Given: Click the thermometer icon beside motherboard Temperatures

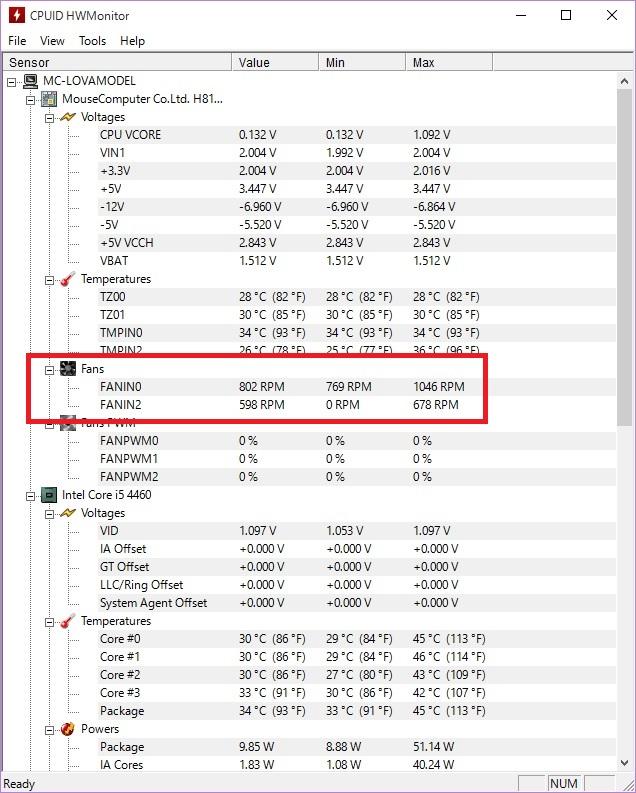Looking at the screenshot, I should point(68,279).
